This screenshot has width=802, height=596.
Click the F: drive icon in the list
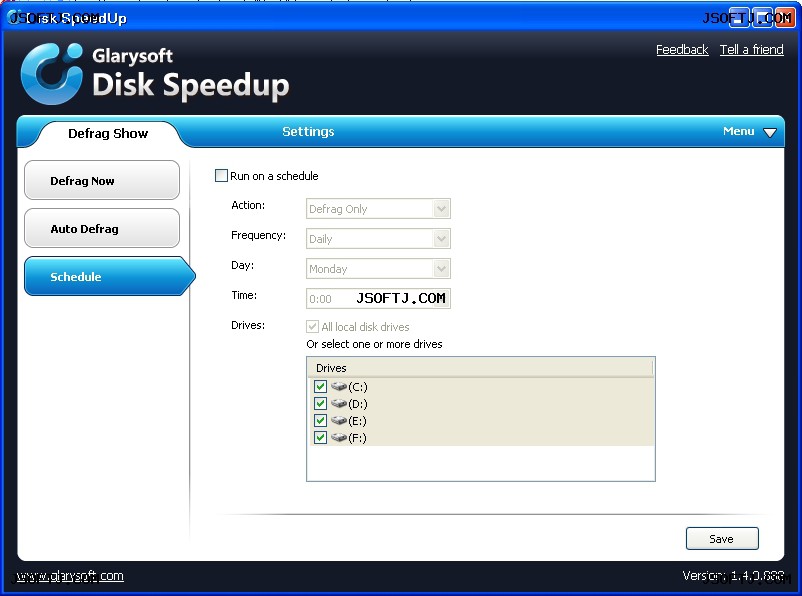[x=339, y=438]
